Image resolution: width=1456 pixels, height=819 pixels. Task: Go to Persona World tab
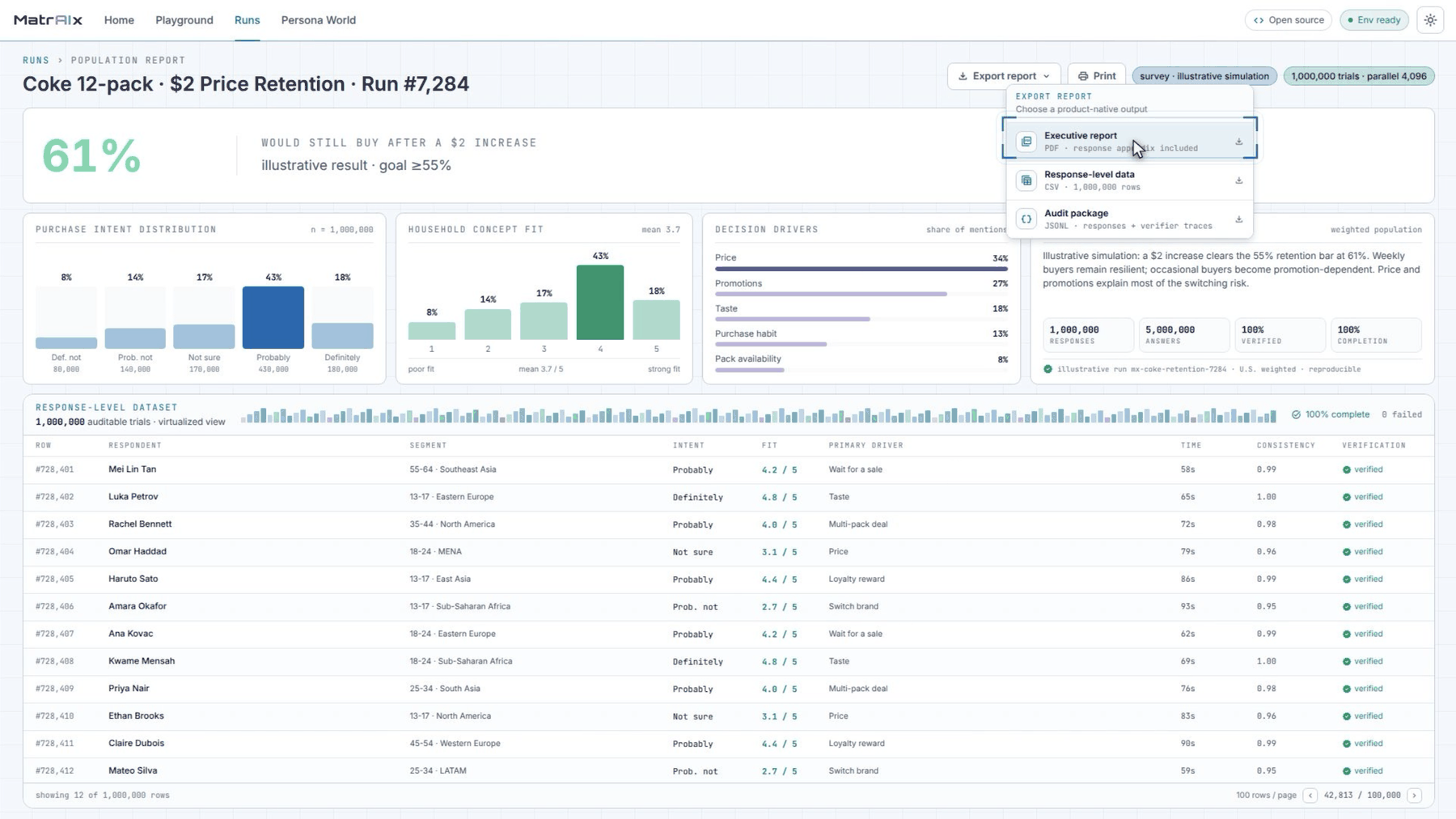(x=318, y=20)
